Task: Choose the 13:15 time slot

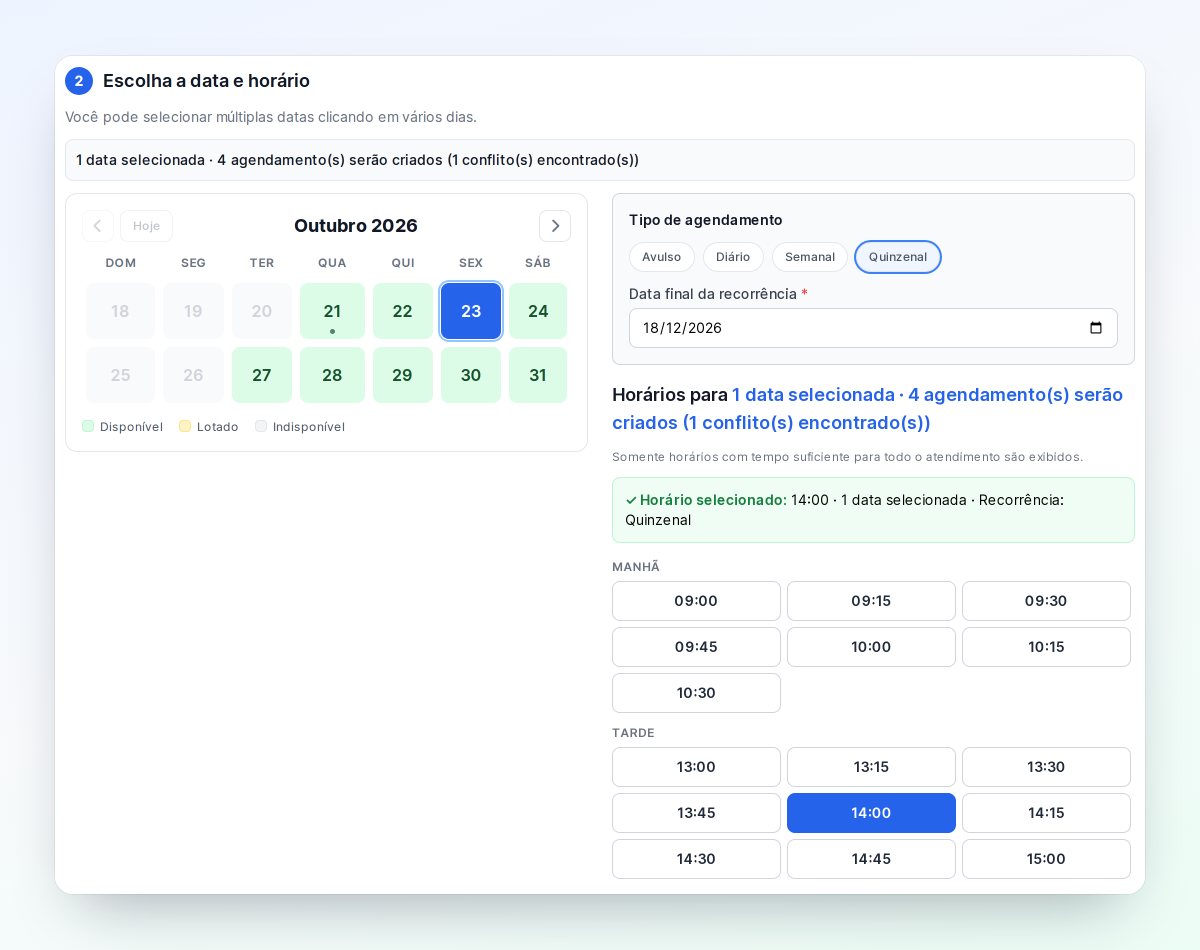Action: (871, 767)
